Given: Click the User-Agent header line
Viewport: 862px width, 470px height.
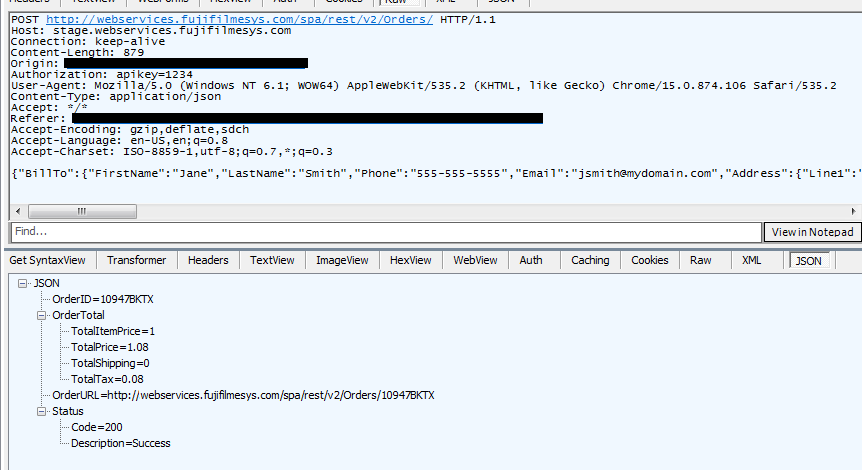Looking at the screenshot, I should pyautogui.click(x=423, y=86).
